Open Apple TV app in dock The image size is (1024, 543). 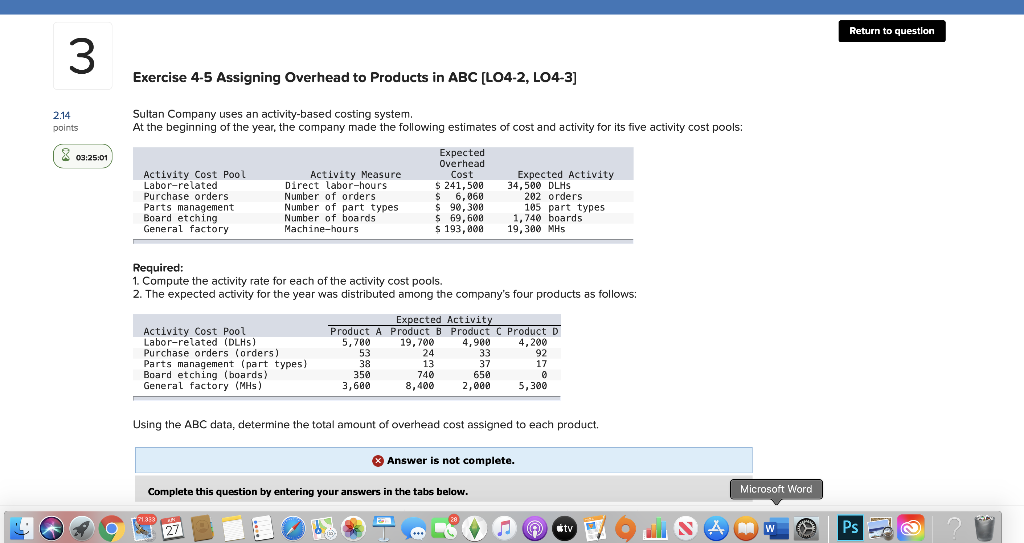[x=564, y=528]
